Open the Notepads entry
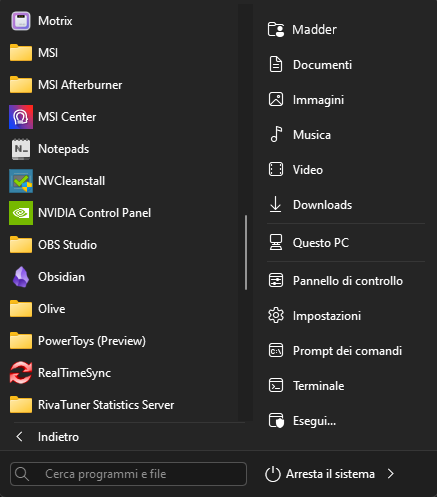437x497 pixels. [x=123, y=149]
